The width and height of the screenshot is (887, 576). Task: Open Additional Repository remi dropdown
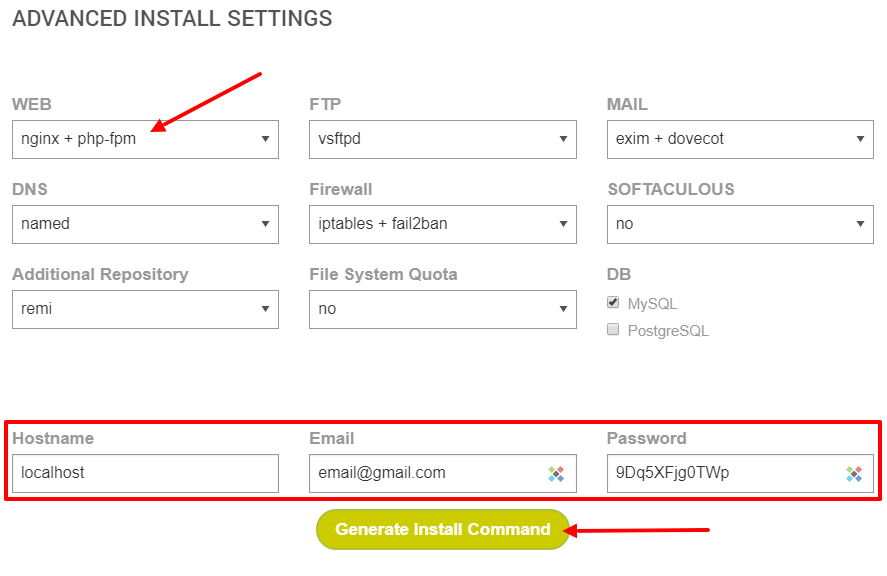coord(145,309)
